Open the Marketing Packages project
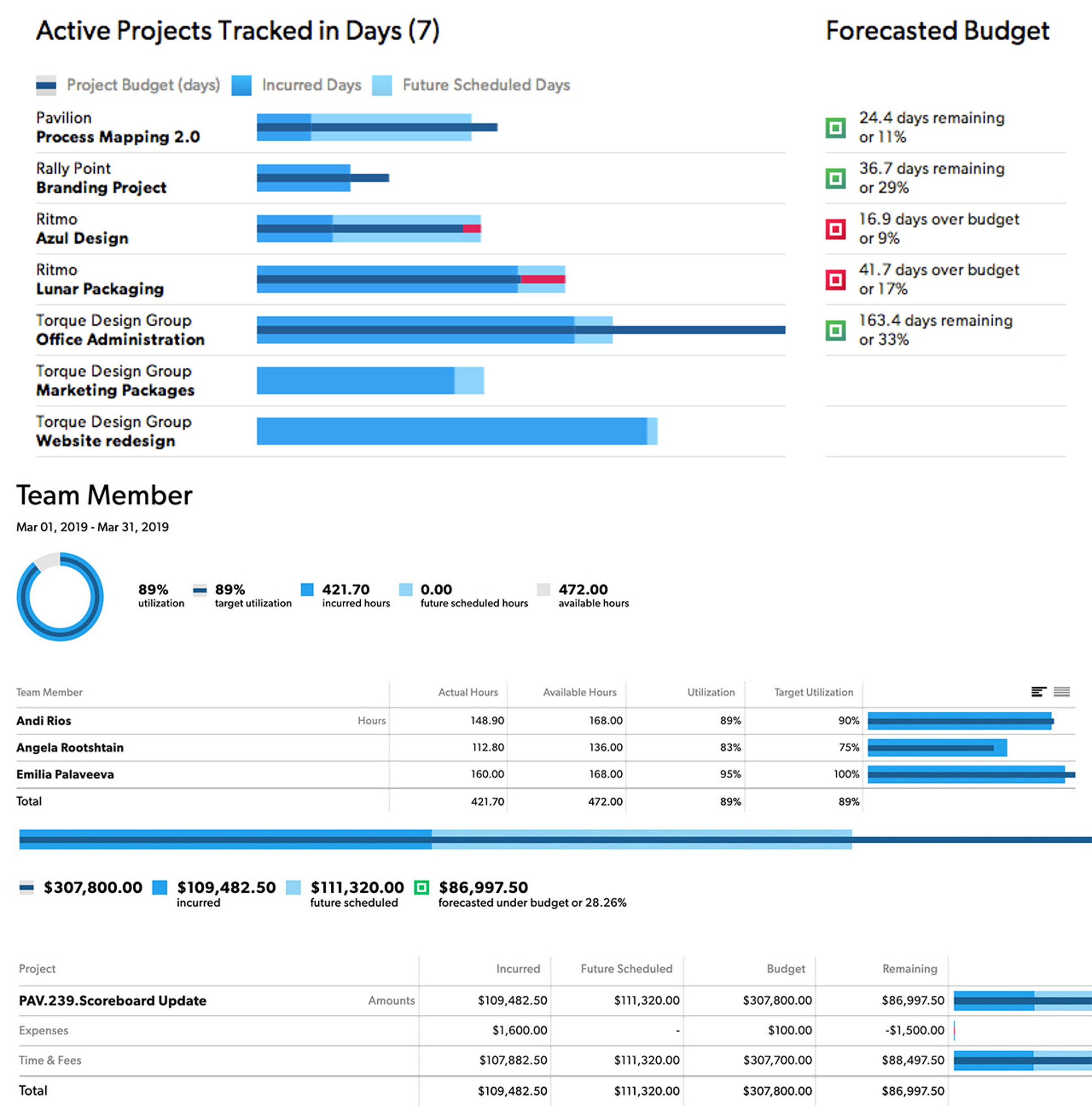 coord(115,391)
